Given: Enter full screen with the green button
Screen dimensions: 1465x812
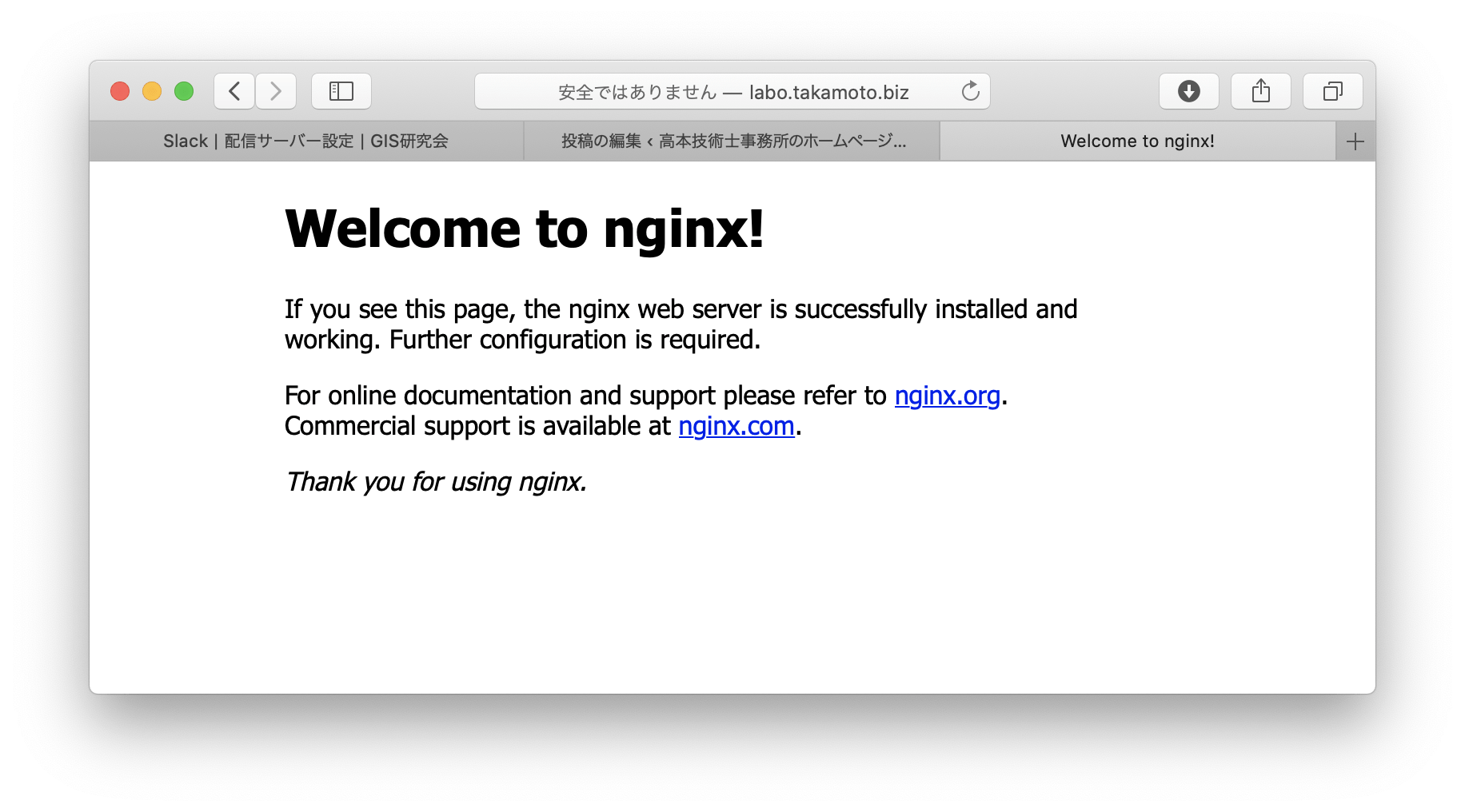Looking at the screenshot, I should (184, 91).
